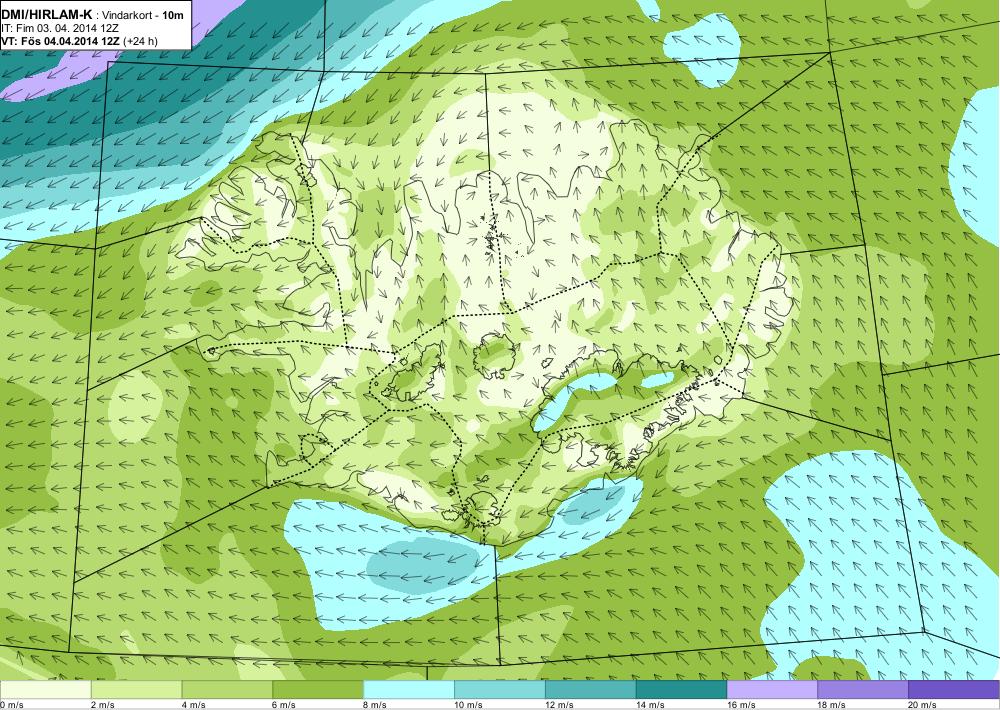Image resolution: width=1000 pixels, height=710 pixels.
Task: Click the DMI/HIRLAM-K title text
Action: click(x=47, y=15)
